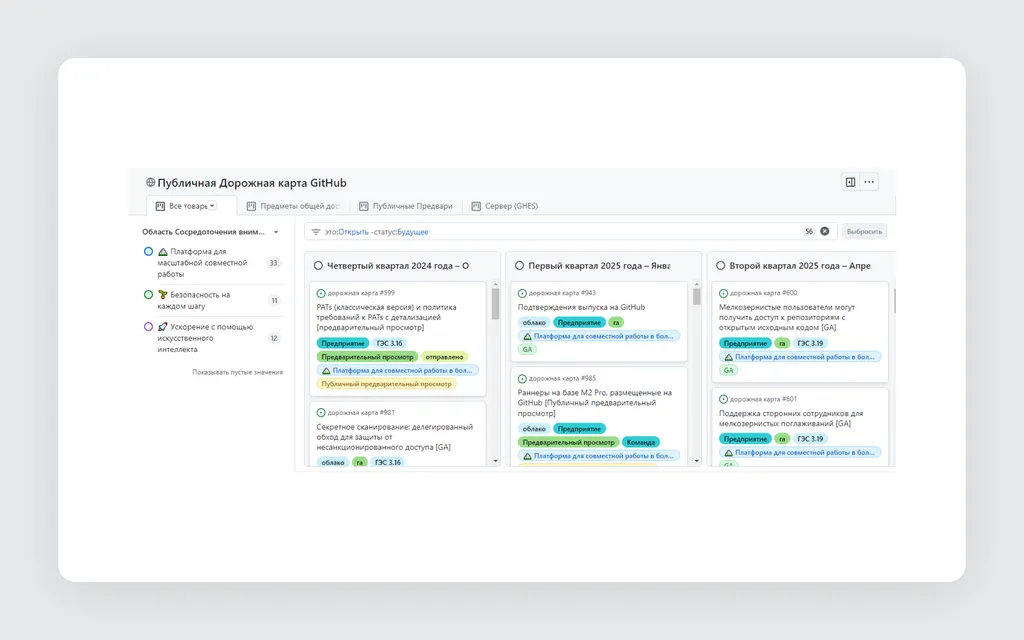Click the green «Предварительный просмотр» label on card #599
The image size is (1024, 640).
(367, 357)
